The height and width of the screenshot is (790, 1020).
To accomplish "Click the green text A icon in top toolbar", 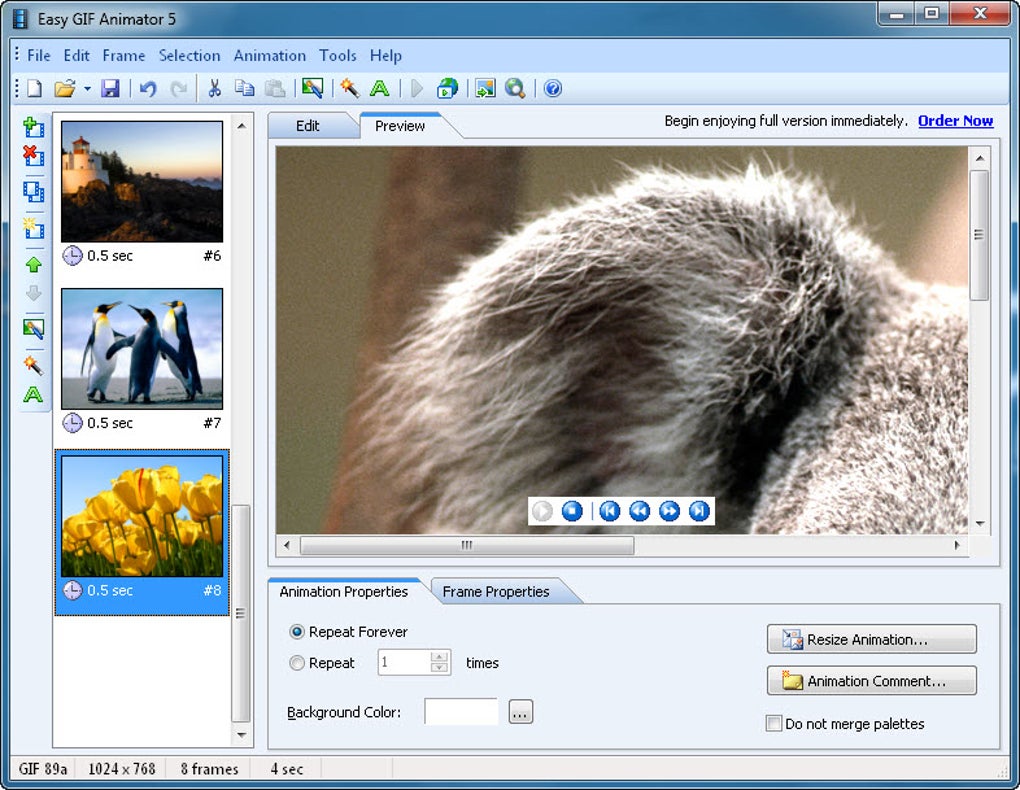I will 380,88.
